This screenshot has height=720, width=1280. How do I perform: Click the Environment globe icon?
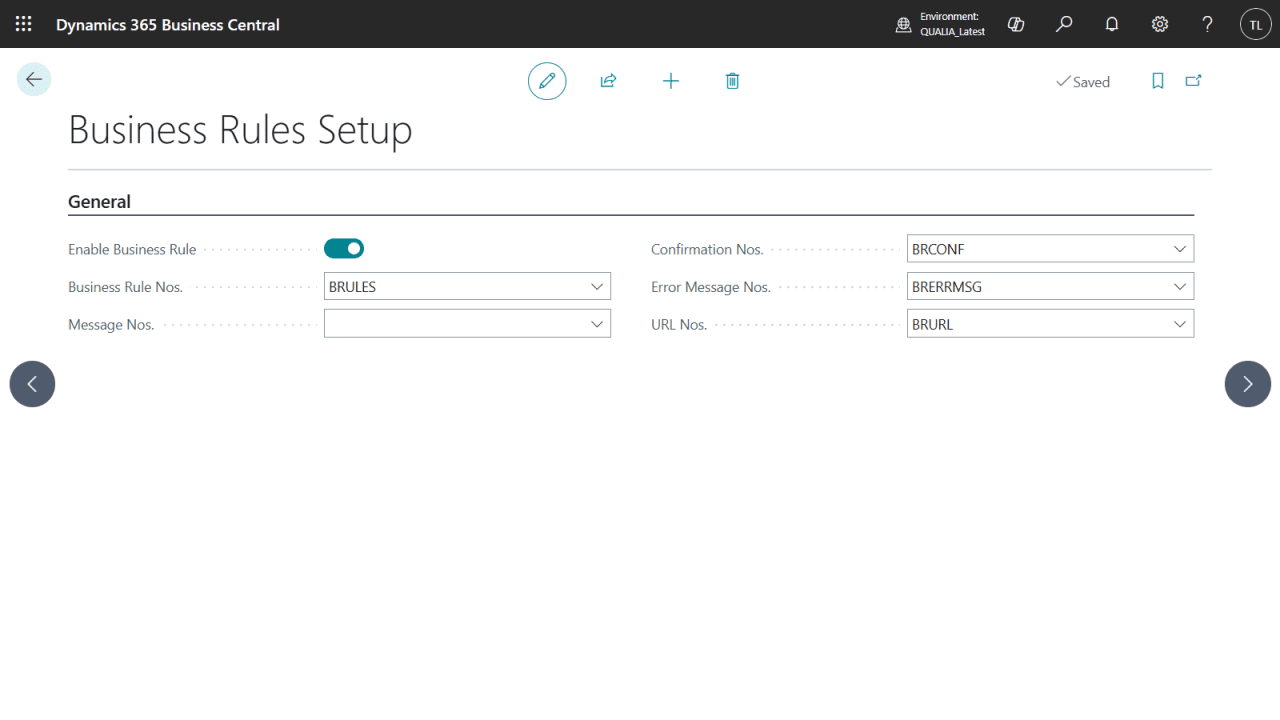click(904, 25)
